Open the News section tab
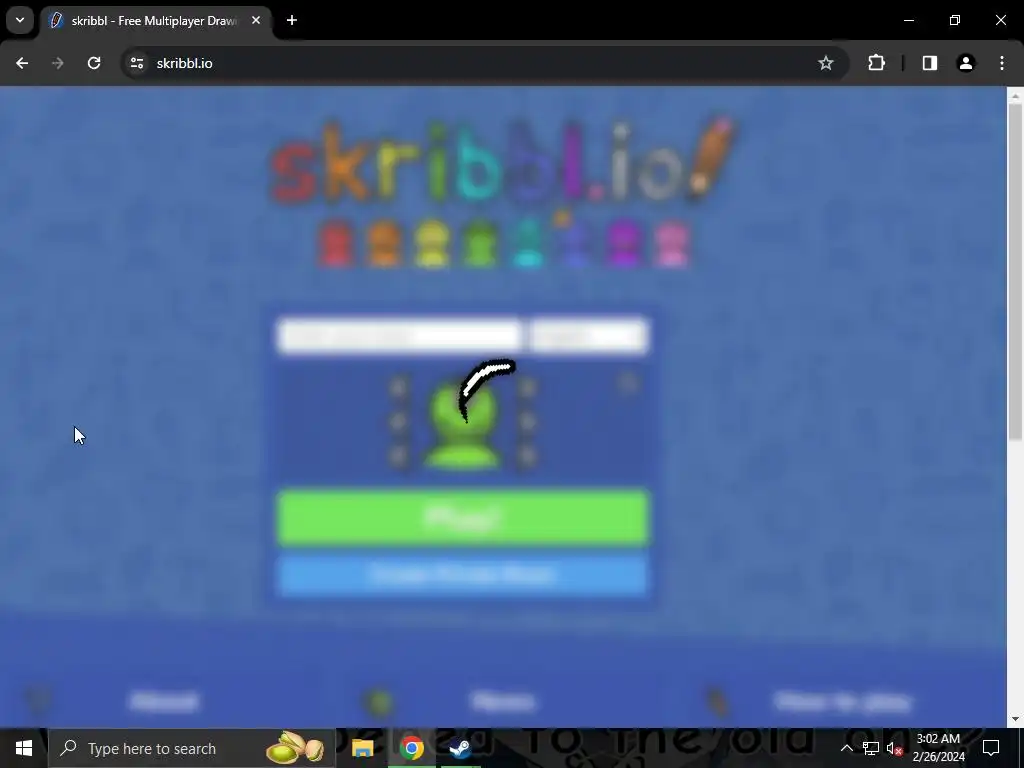This screenshot has width=1024, height=768. pos(503,702)
